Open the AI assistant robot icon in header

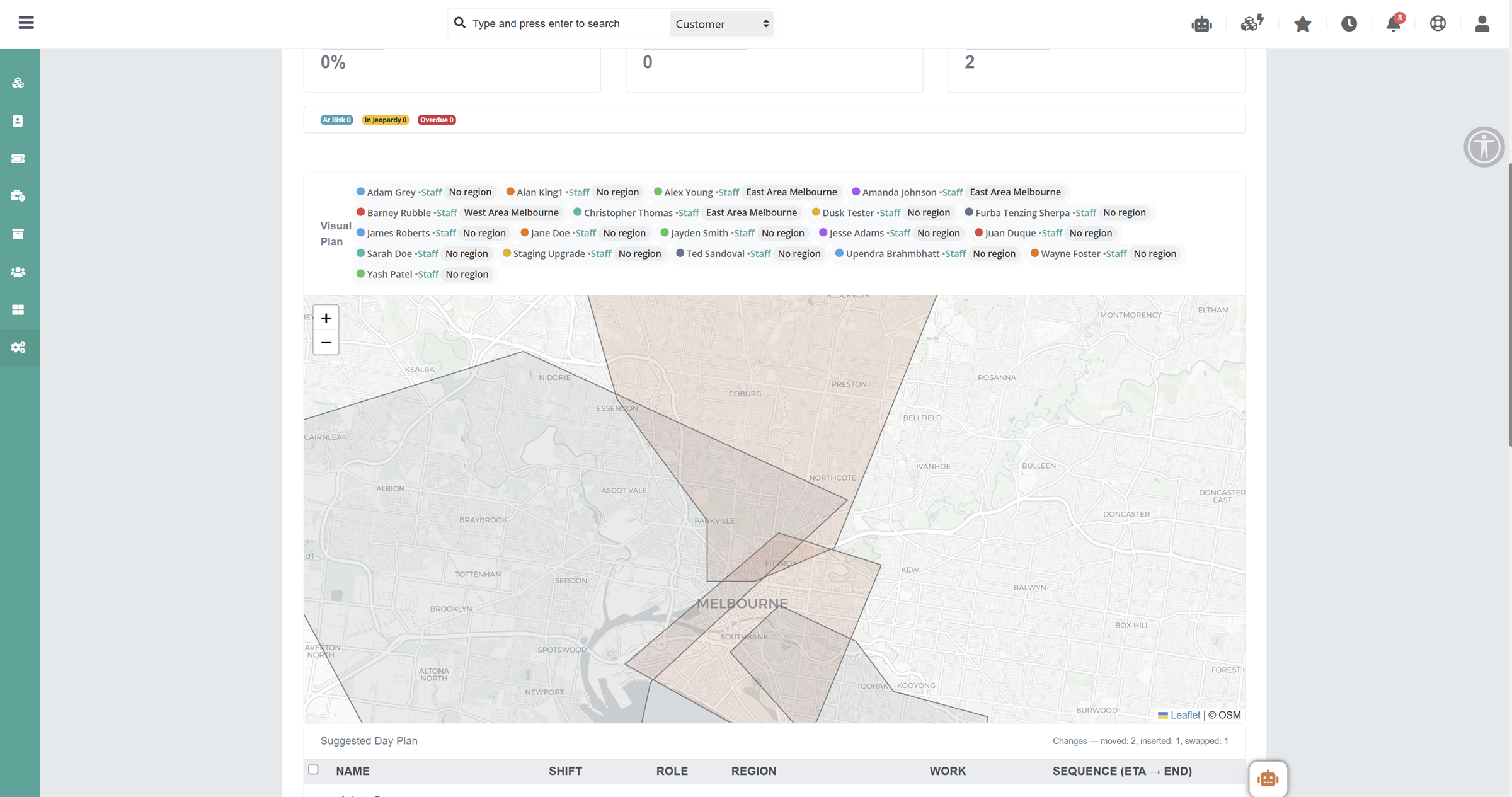tap(1201, 23)
